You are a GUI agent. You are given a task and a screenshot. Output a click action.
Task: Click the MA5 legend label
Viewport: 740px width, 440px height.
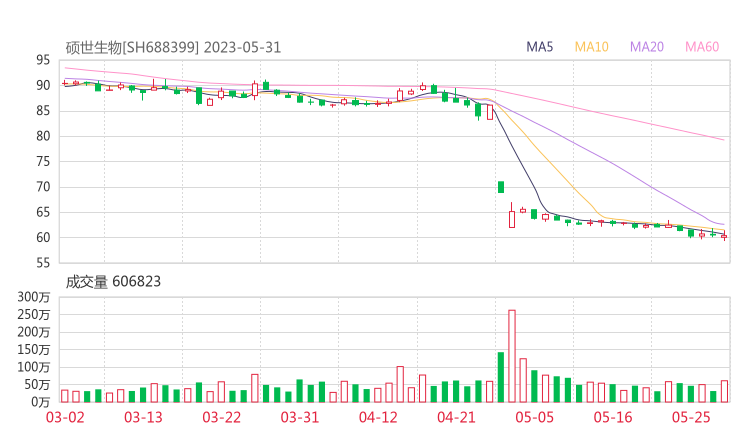[539, 47]
